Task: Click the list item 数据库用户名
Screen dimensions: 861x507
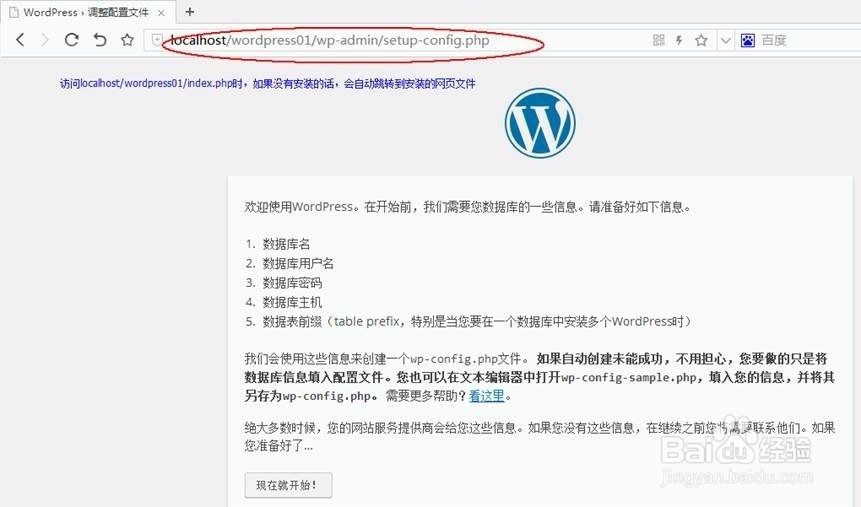Action: click(298, 263)
